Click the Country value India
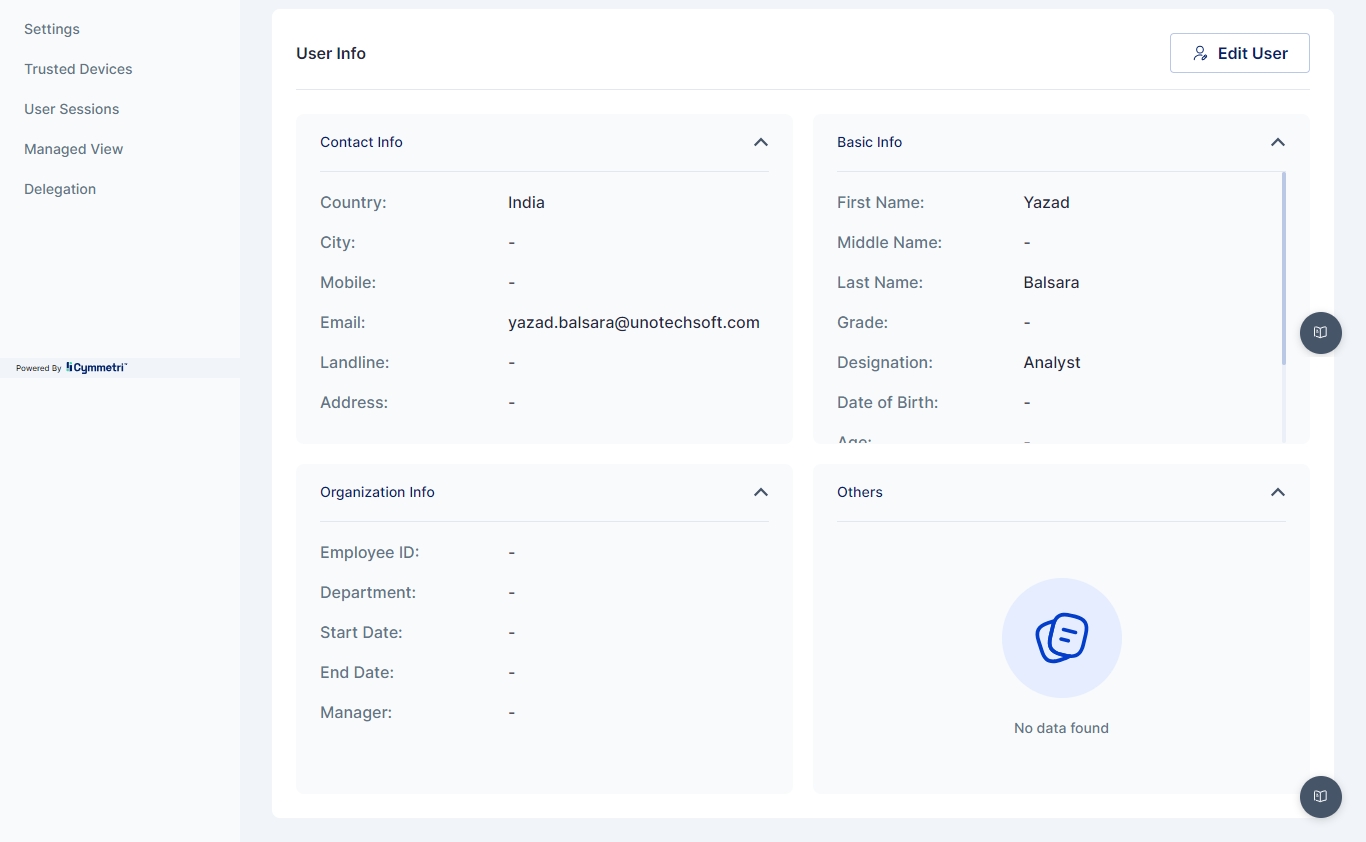This screenshot has width=1366, height=842. pos(526,202)
